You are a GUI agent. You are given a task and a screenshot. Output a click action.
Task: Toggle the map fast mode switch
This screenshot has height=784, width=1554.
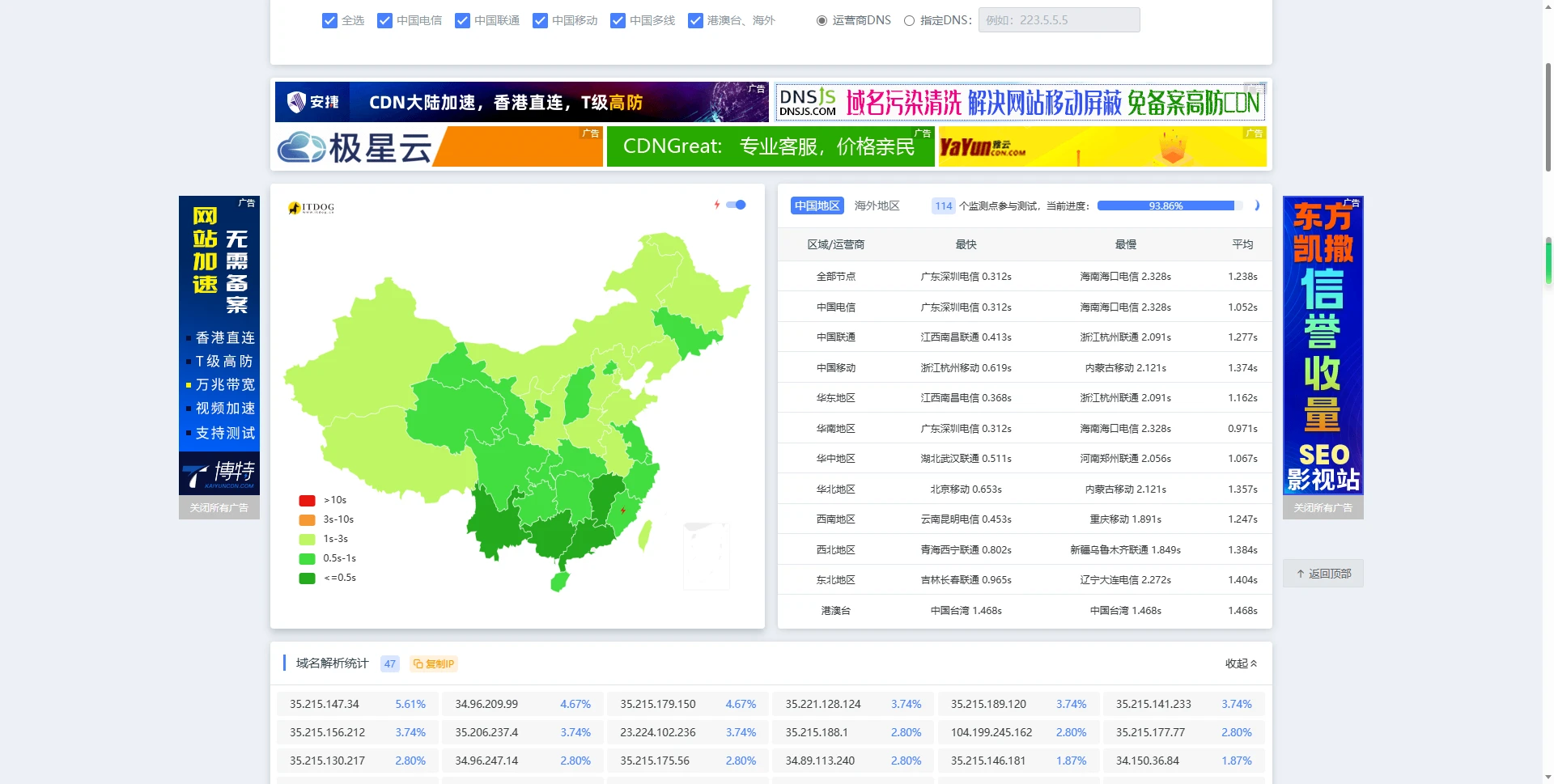[x=737, y=205]
